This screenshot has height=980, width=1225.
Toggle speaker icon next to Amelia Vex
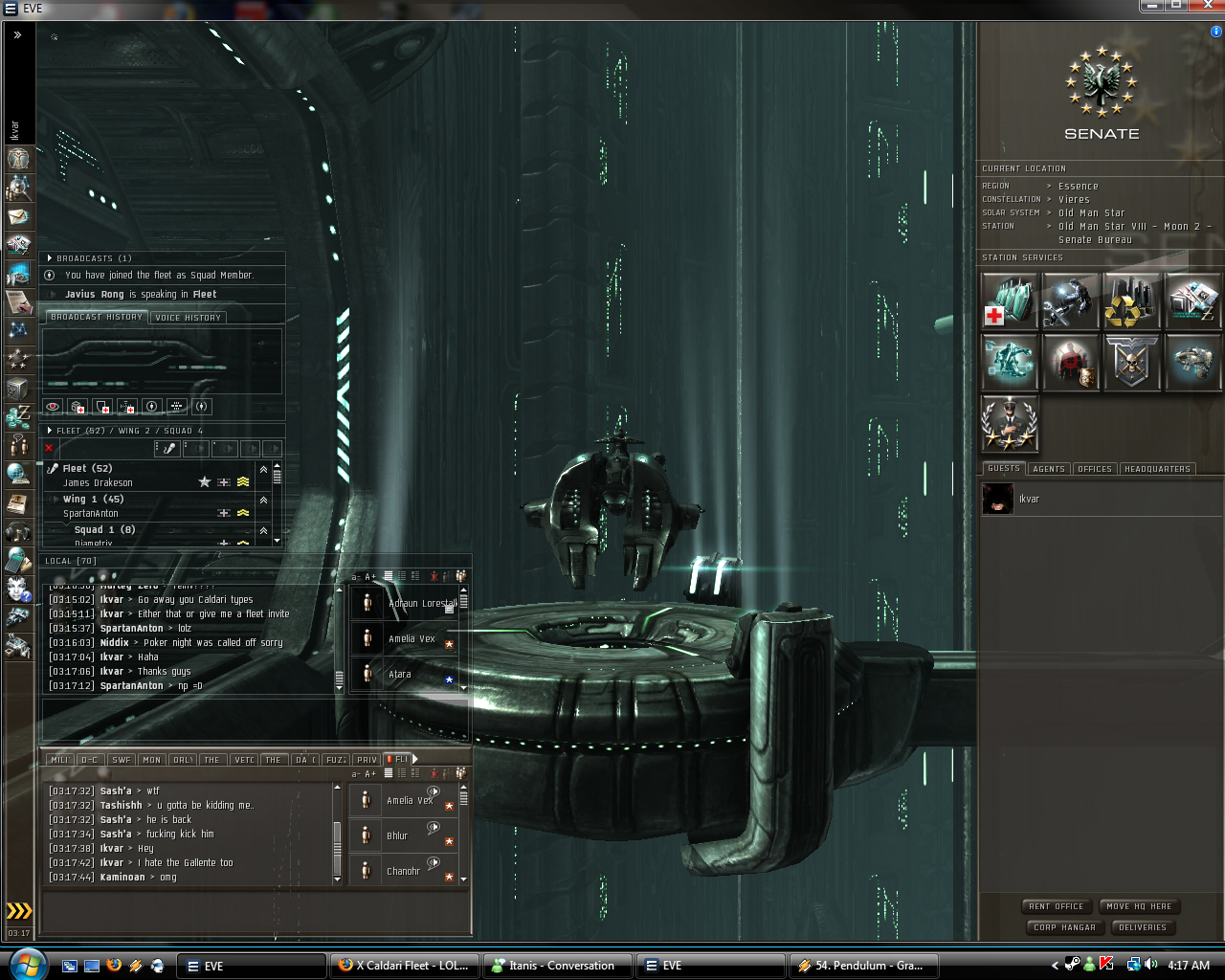434,792
